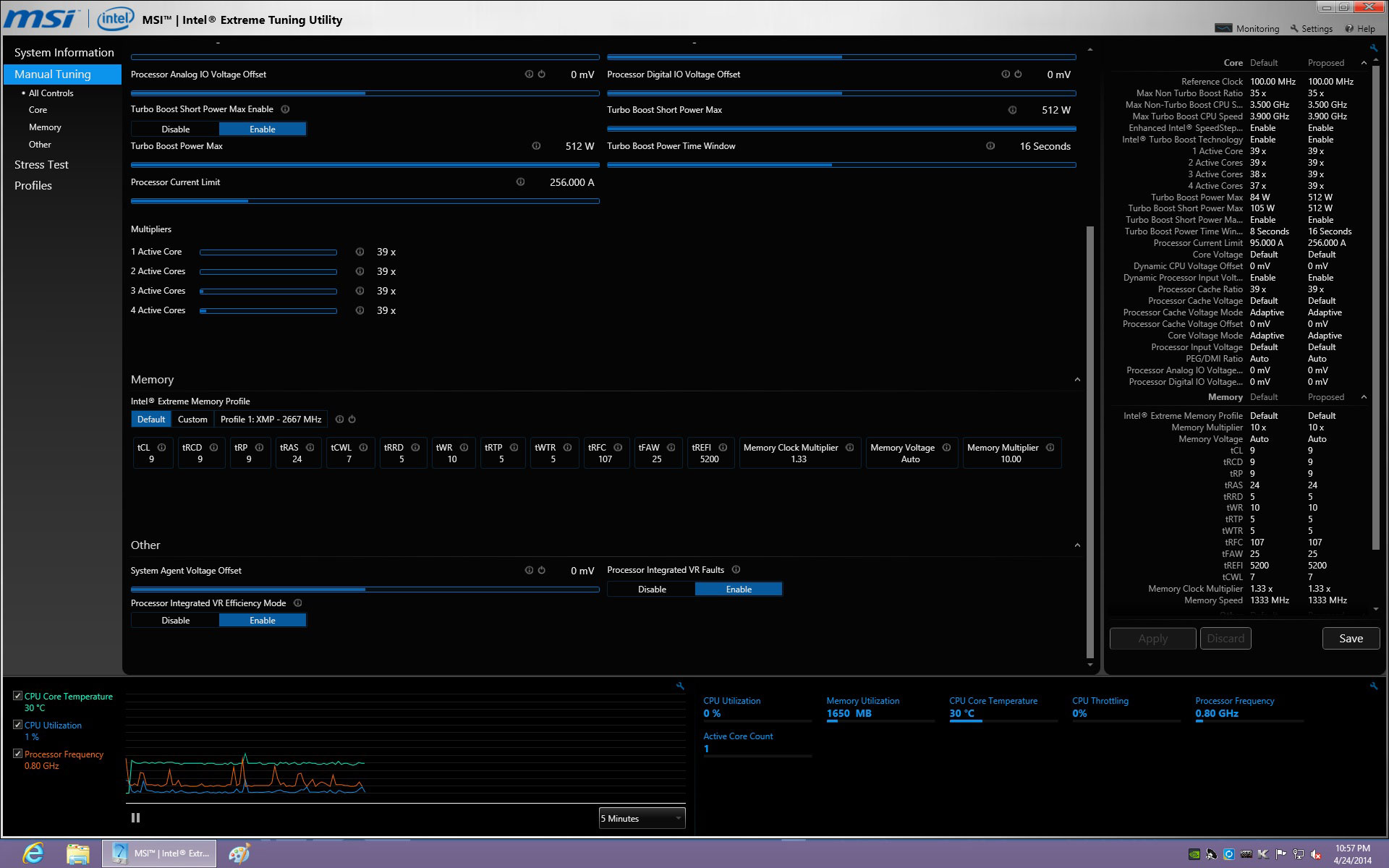
Task: Collapse Core group in summary panel
Action: click(1364, 63)
